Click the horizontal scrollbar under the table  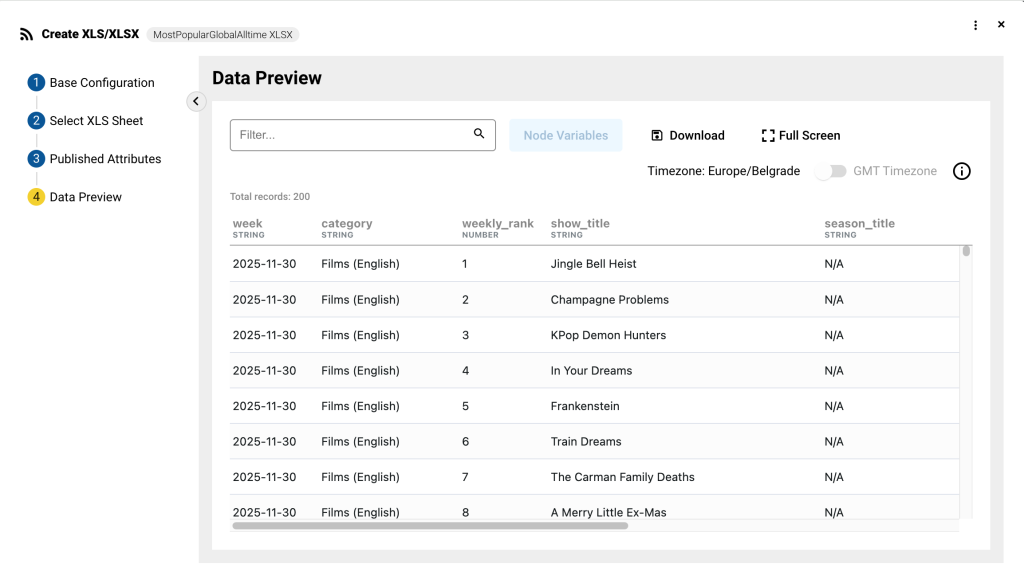click(430, 525)
